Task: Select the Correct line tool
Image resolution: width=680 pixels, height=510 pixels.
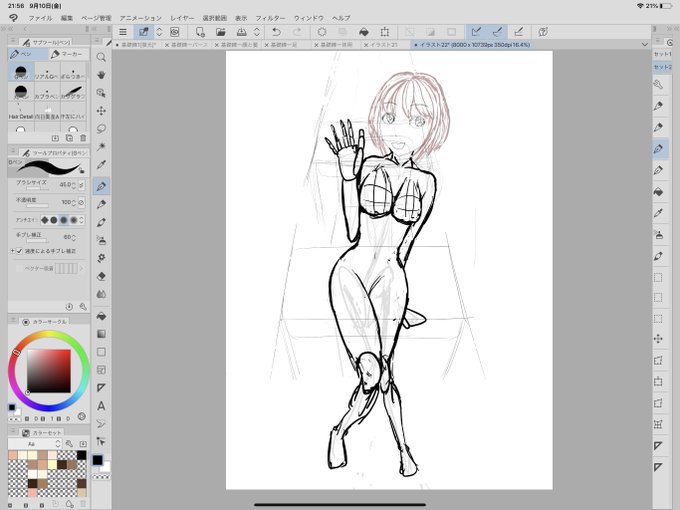Action: [x=101, y=424]
